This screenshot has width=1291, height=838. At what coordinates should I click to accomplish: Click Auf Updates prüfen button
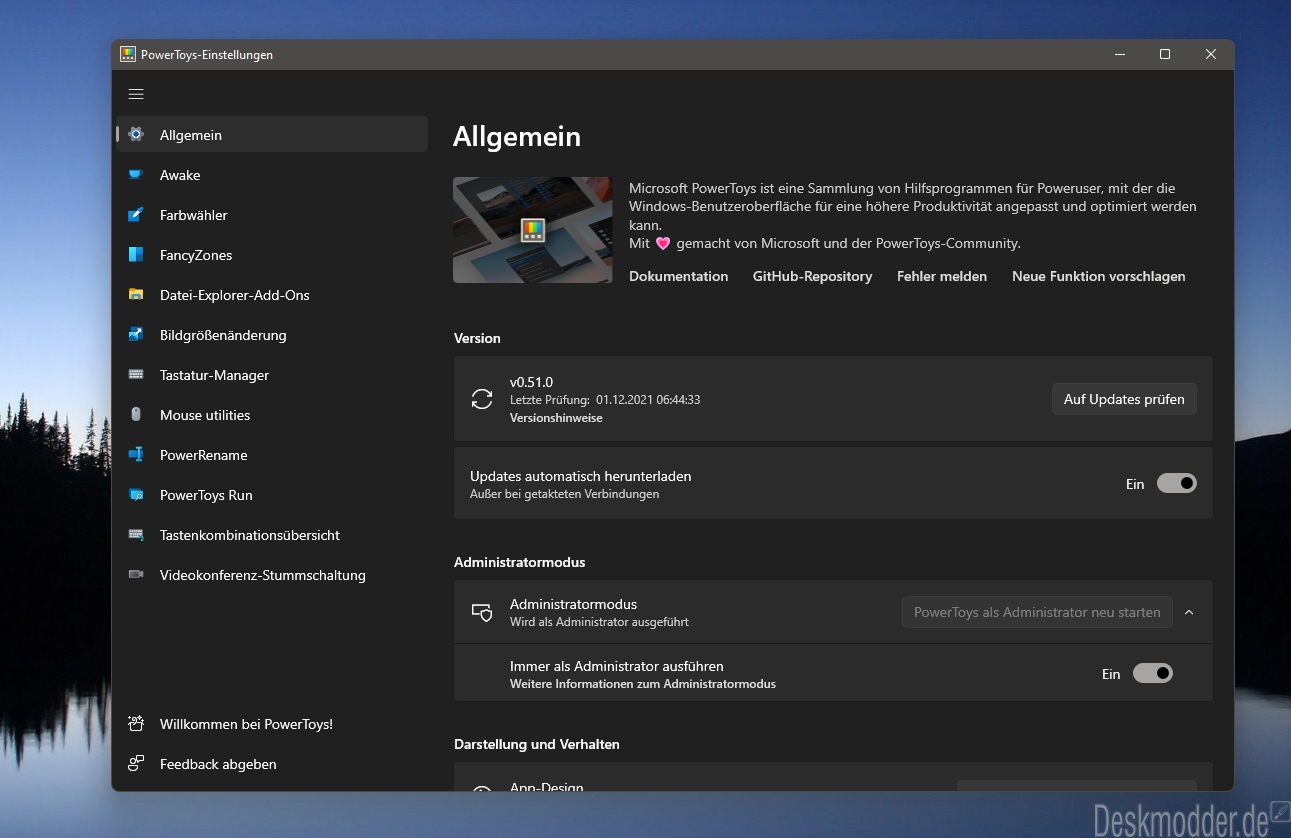pyautogui.click(x=1124, y=399)
